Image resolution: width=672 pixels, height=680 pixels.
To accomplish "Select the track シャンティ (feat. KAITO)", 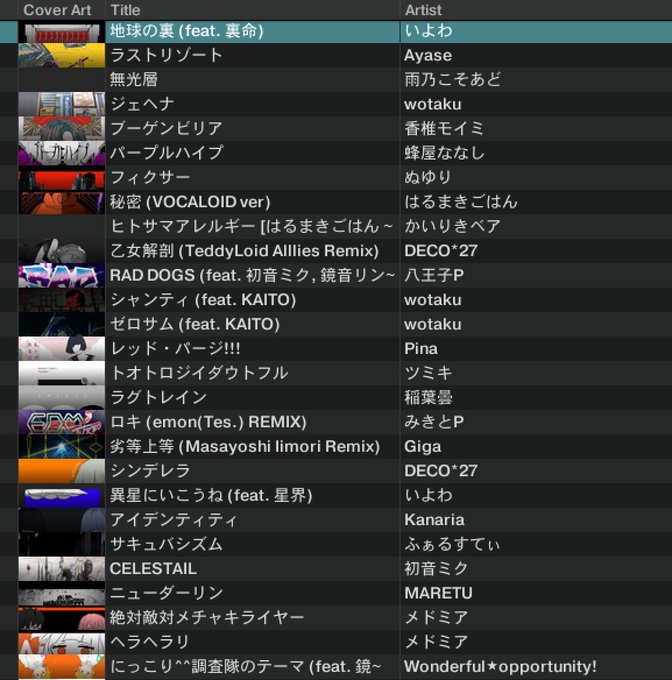I will tap(203, 300).
